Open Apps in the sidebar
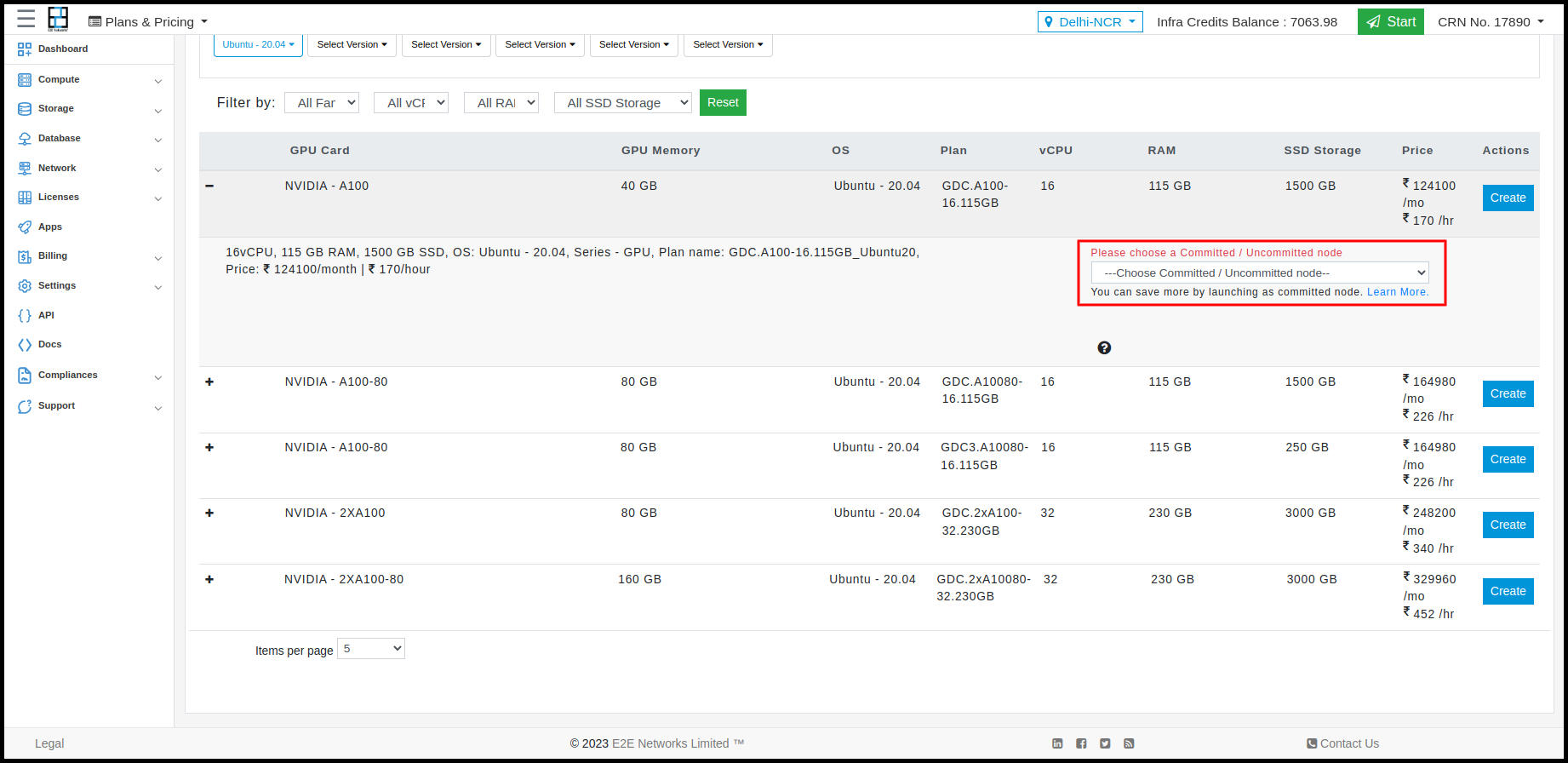1568x763 pixels. [x=50, y=227]
